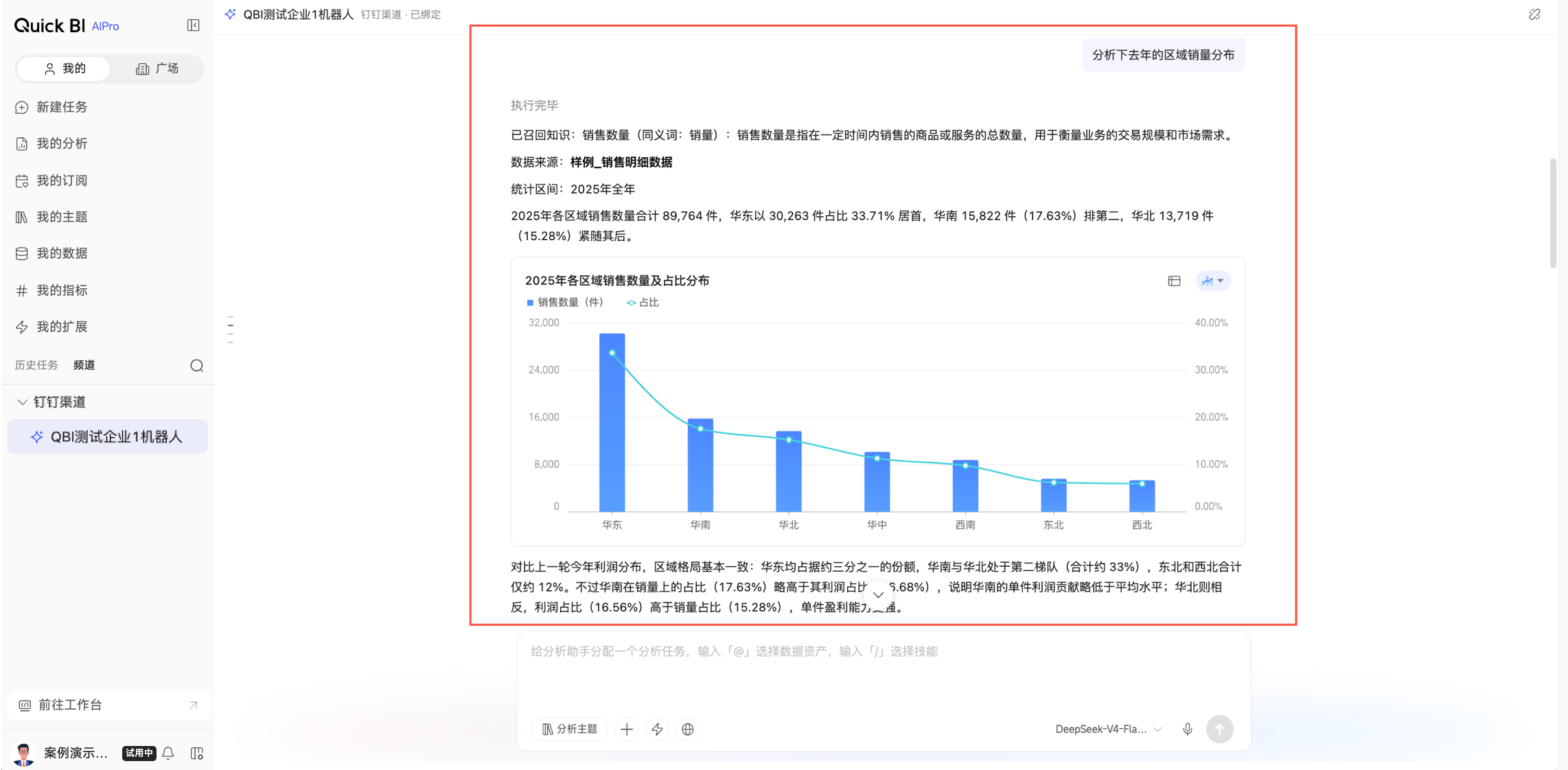This screenshot has width=1568, height=770.
Task: Click the 新建任务 plus icon
Action: coord(22,108)
